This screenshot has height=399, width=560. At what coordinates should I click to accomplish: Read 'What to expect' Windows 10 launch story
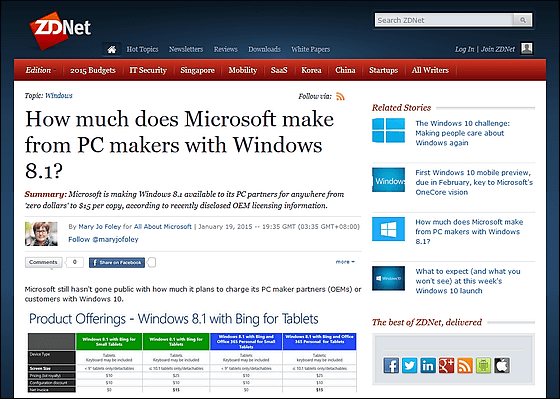pos(468,281)
